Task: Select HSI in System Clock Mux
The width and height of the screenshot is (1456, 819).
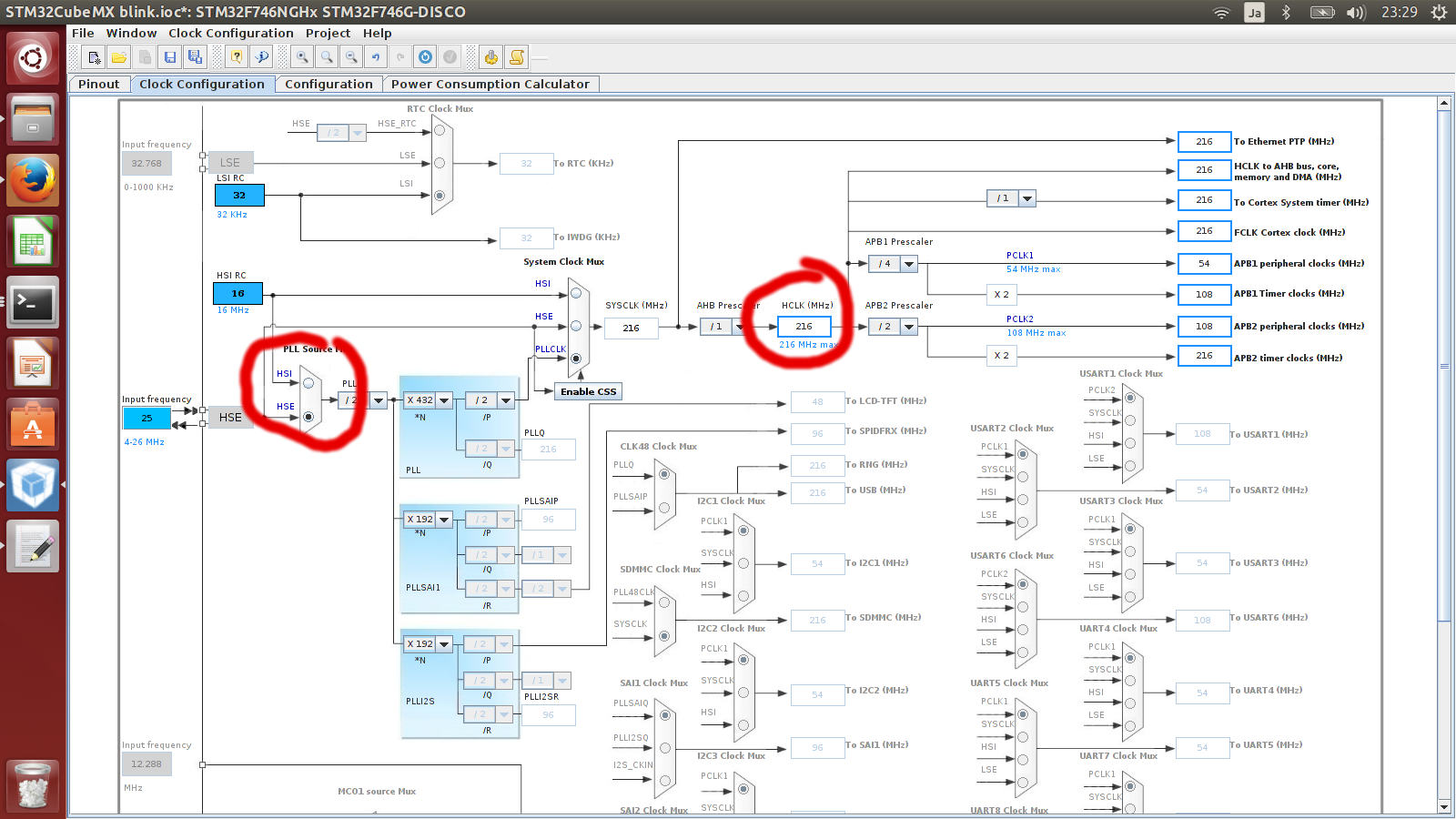Action: pos(576,293)
